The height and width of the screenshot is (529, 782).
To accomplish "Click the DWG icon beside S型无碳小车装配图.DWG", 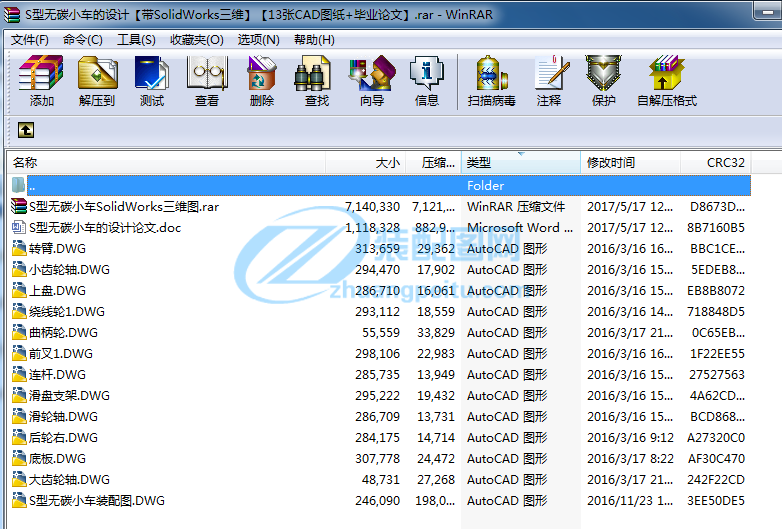I will tap(19, 500).
